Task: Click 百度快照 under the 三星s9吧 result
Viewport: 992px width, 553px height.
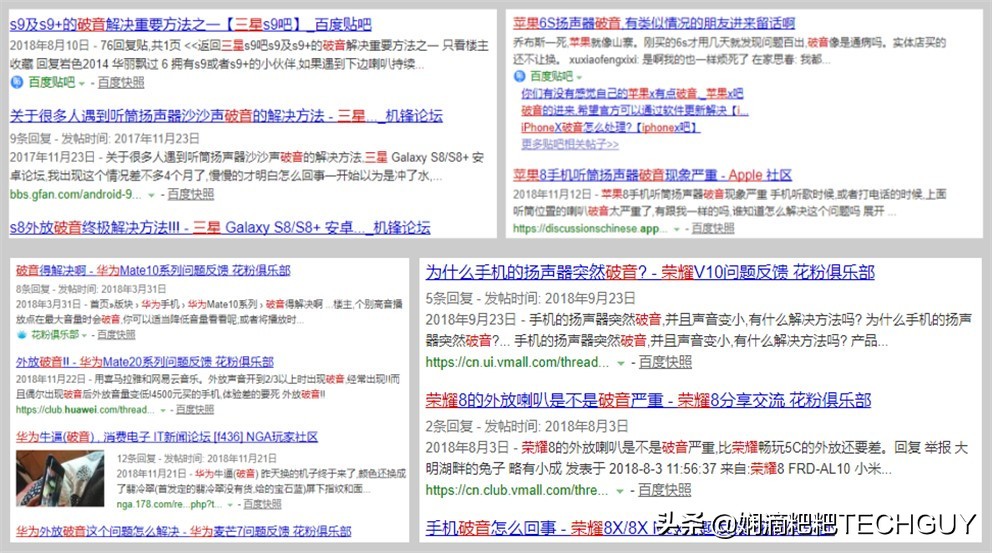Action: coord(121,83)
